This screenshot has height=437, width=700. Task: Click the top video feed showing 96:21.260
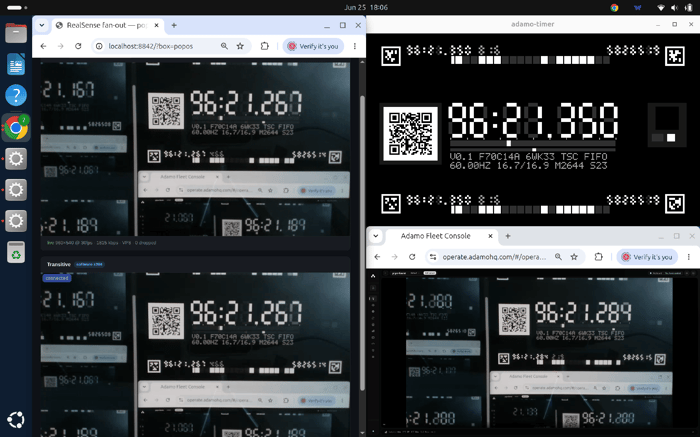tap(195, 149)
